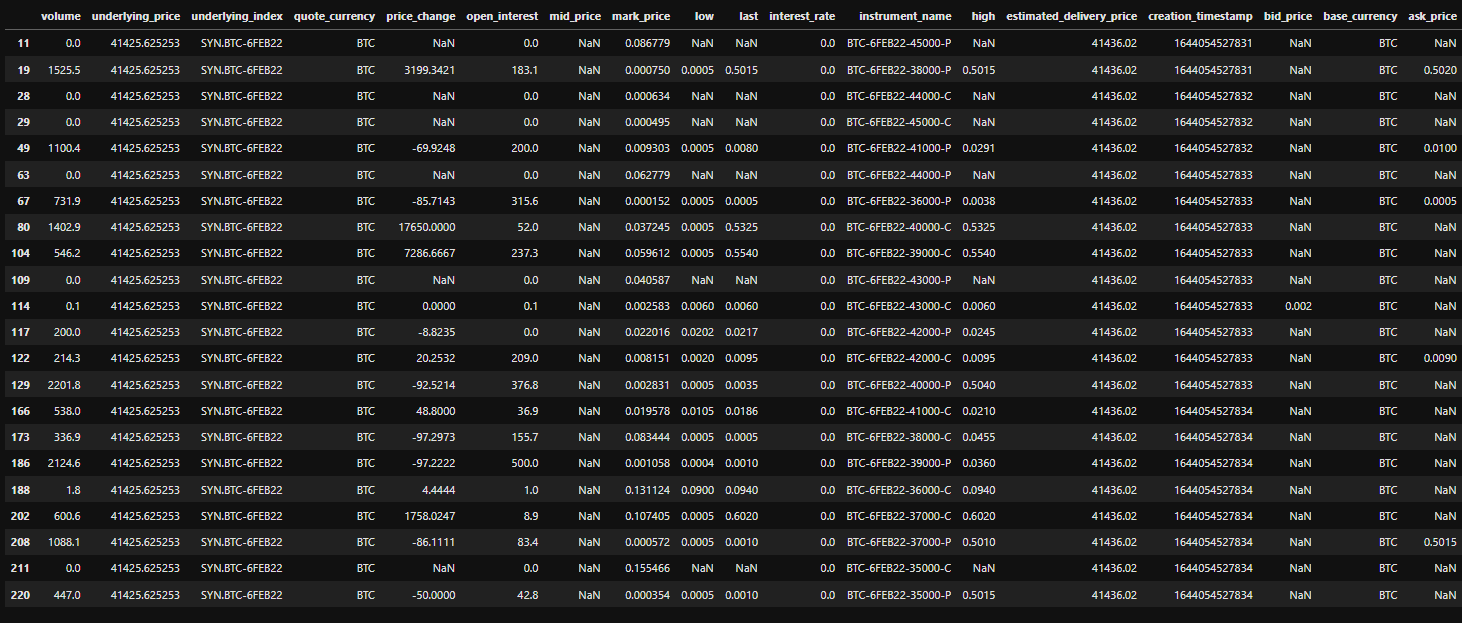Click mark_price value 0.002583
This screenshot has width=1462, height=623.
tap(648, 306)
